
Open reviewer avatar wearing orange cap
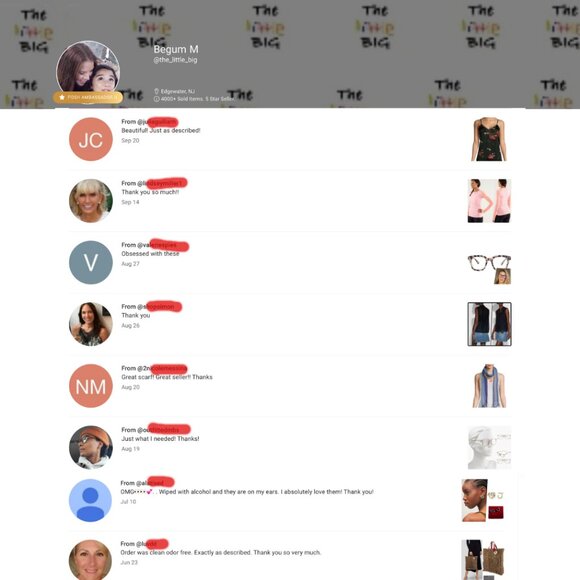pos(91,447)
